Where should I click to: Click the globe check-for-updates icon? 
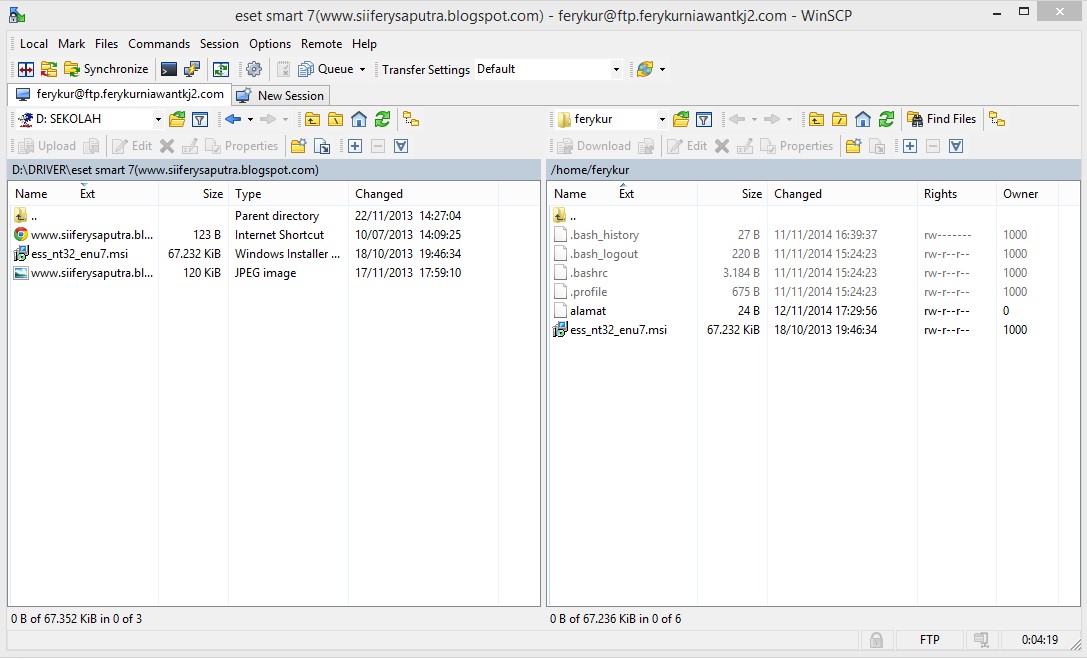pyautogui.click(x=645, y=69)
